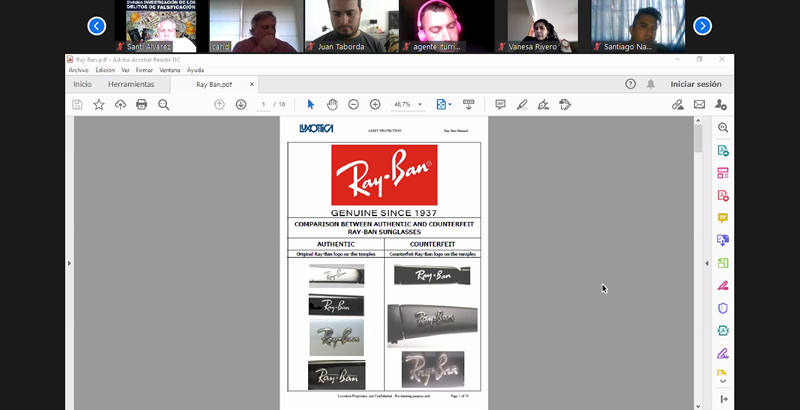Collapse the tools pane arrow button

[x=723, y=399]
